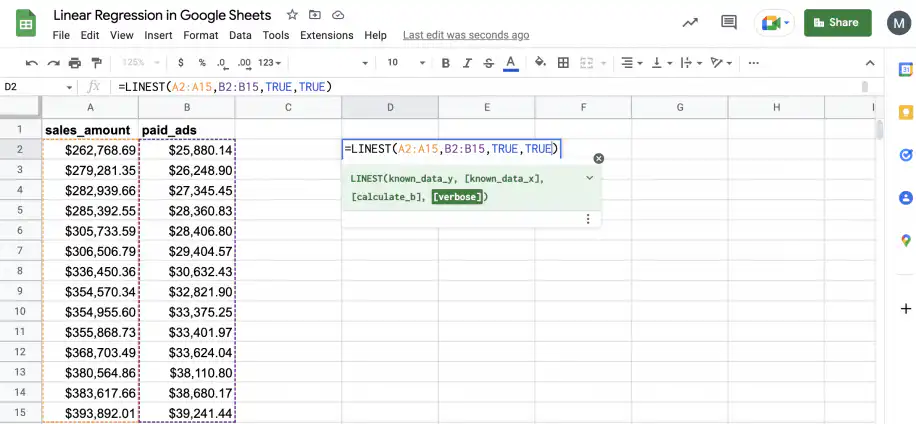The width and height of the screenshot is (916, 424).
Task: Click the formula bar input
Action: (x=485, y=87)
